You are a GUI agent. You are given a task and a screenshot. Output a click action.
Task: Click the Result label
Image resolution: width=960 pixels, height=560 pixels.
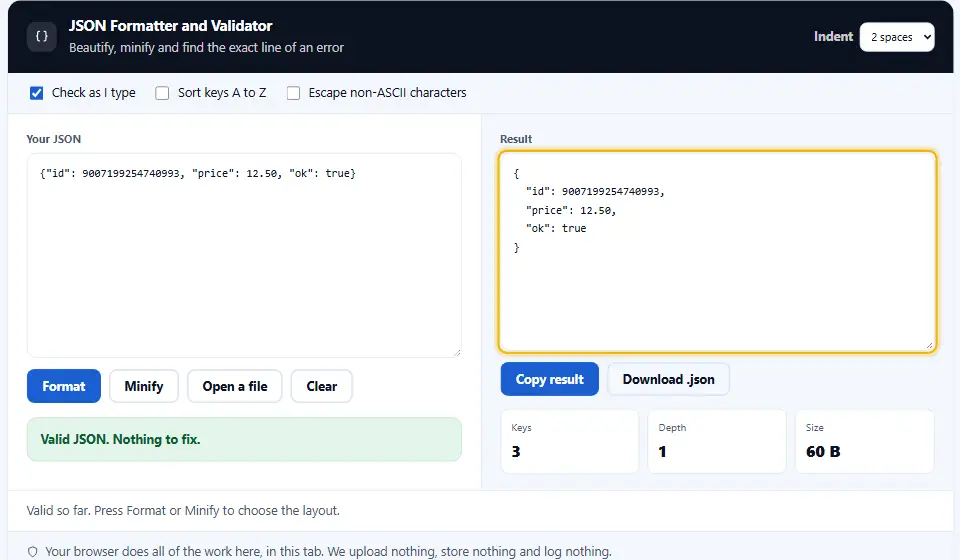coord(516,139)
